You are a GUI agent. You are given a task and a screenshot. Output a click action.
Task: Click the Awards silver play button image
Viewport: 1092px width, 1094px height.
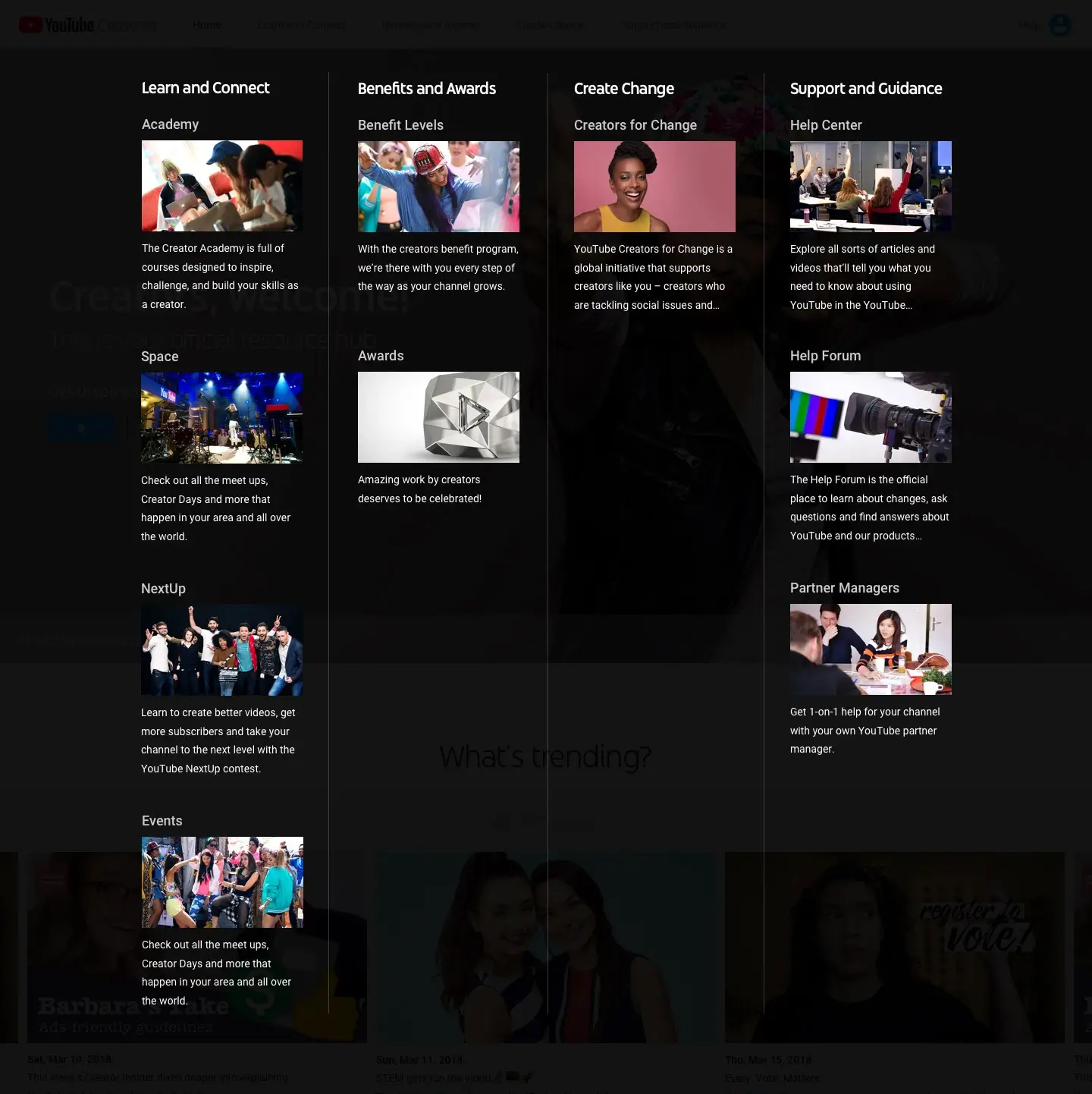[x=438, y=417]
